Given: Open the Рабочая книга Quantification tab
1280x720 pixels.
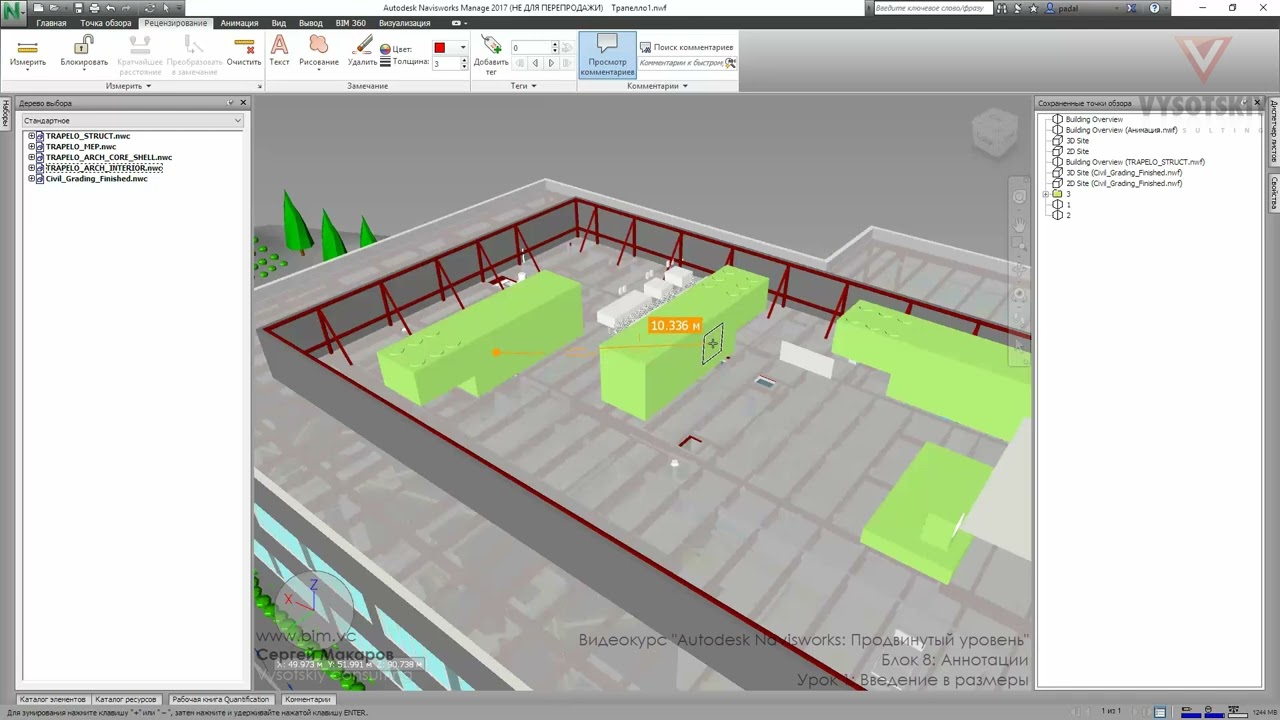Looking at the screenshot, I should point(221,700).
